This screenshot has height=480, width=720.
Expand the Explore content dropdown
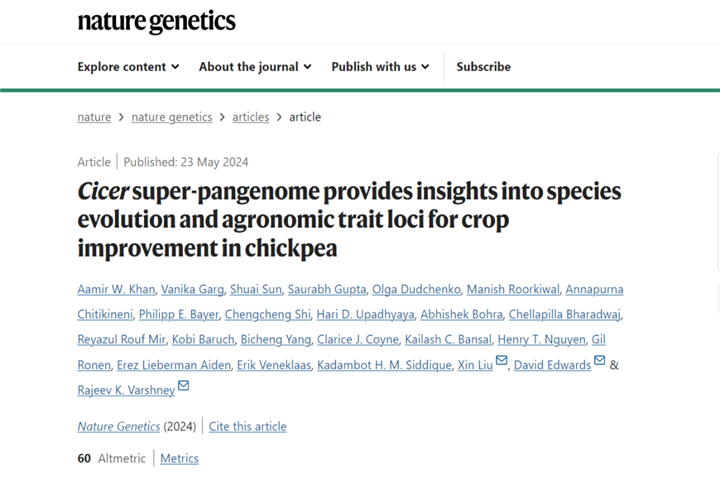128,67
